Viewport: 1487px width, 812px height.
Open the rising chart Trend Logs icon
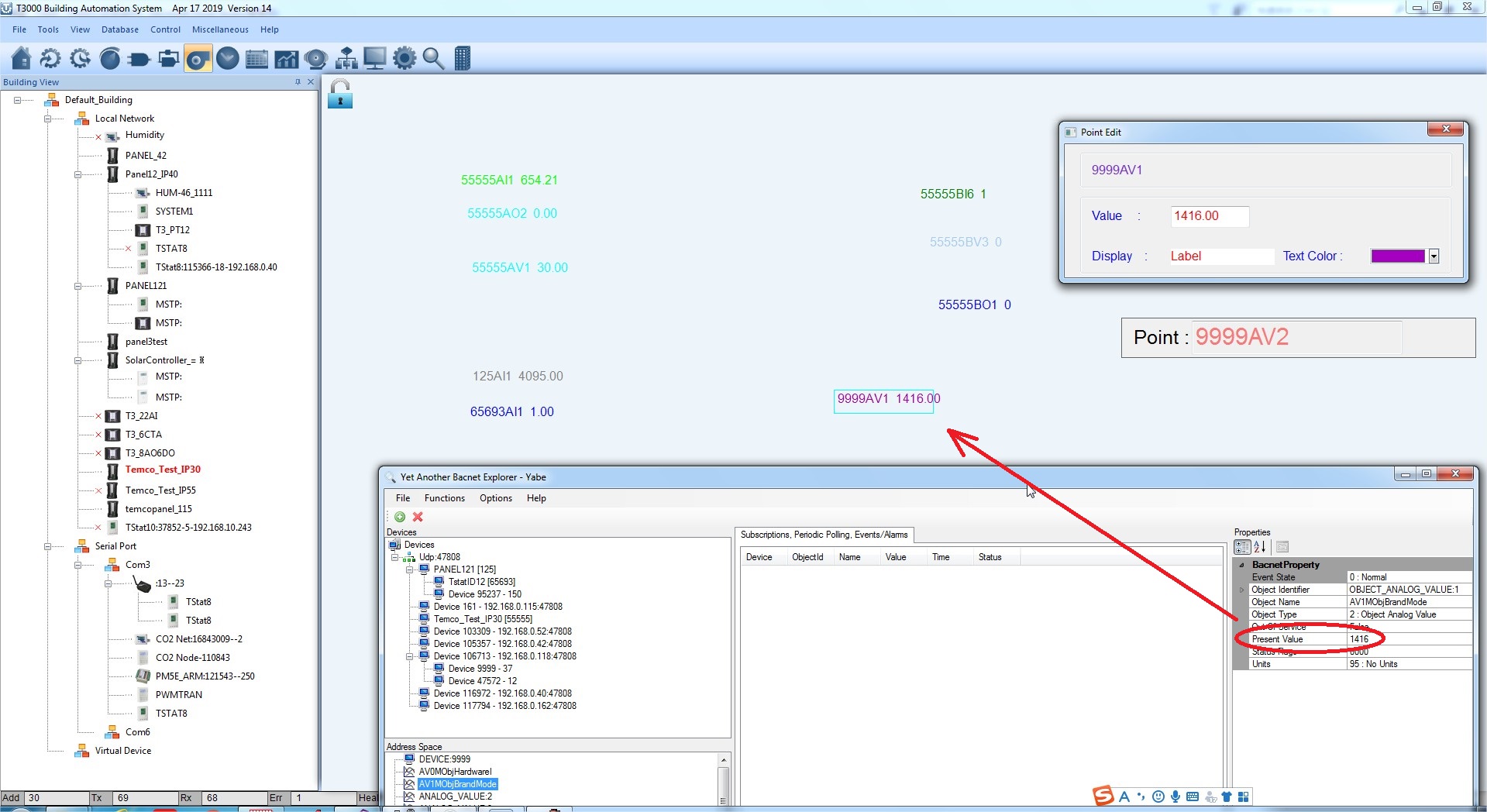click(286, 59)
